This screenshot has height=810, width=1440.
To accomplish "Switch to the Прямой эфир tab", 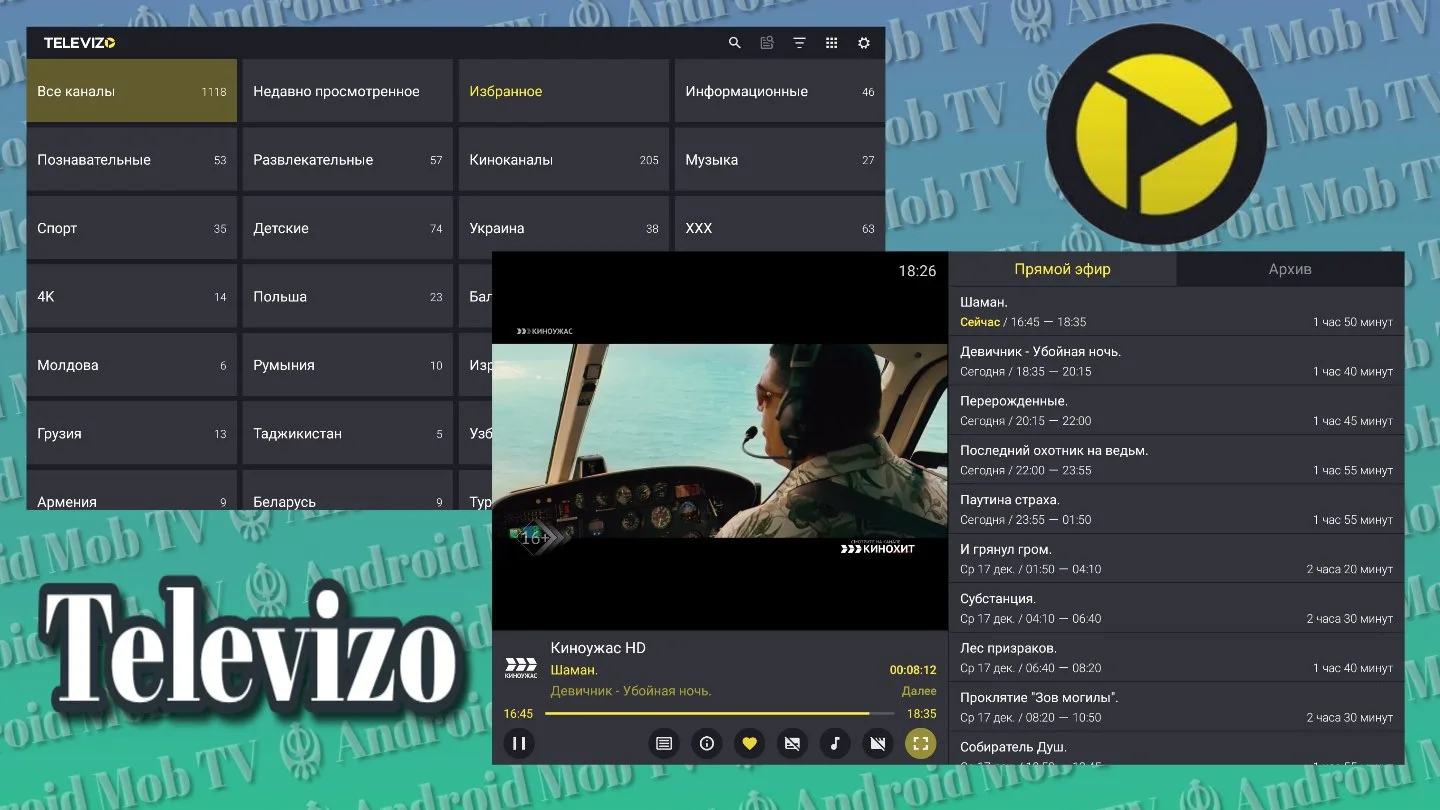I will 1062,269.
